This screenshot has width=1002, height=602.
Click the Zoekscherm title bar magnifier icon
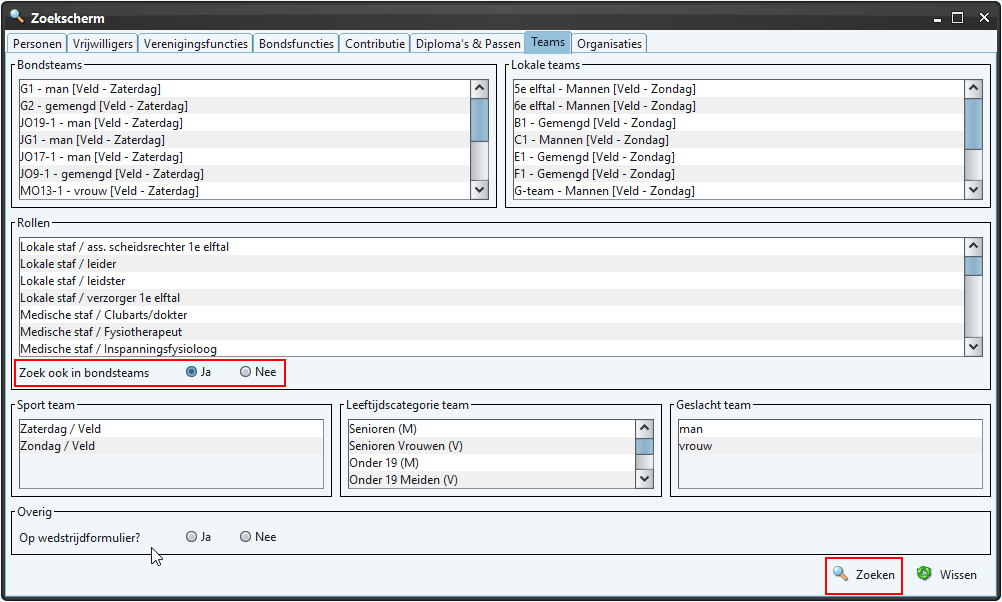[17, 17]
